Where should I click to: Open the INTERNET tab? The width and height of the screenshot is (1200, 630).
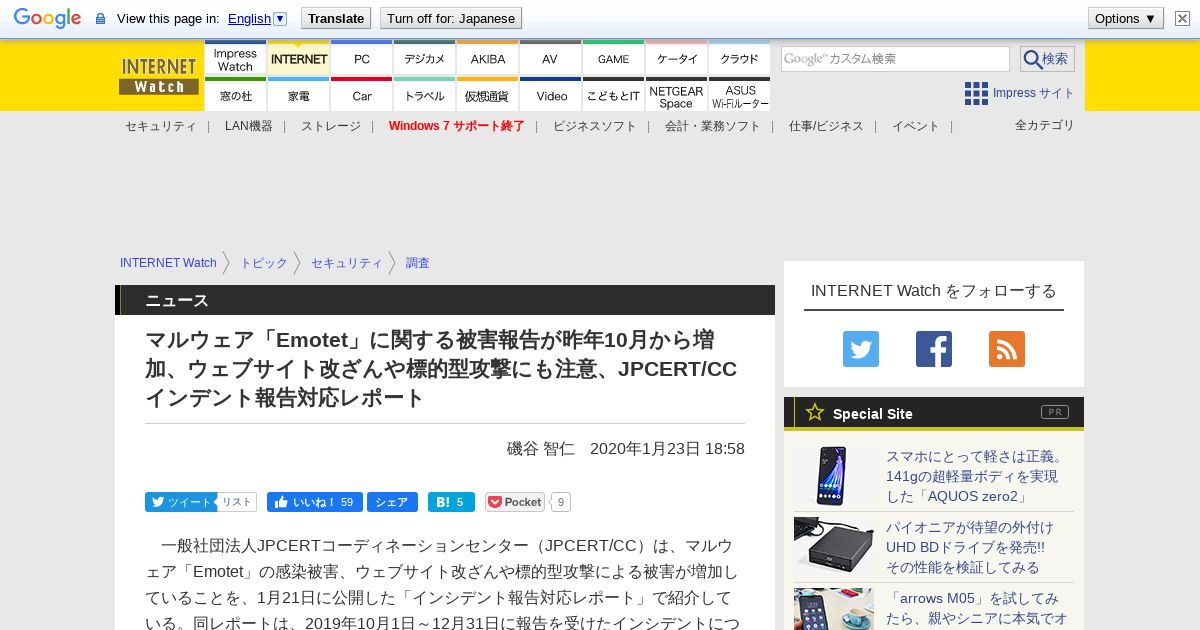pyautogui.click(x=299, y=59)
